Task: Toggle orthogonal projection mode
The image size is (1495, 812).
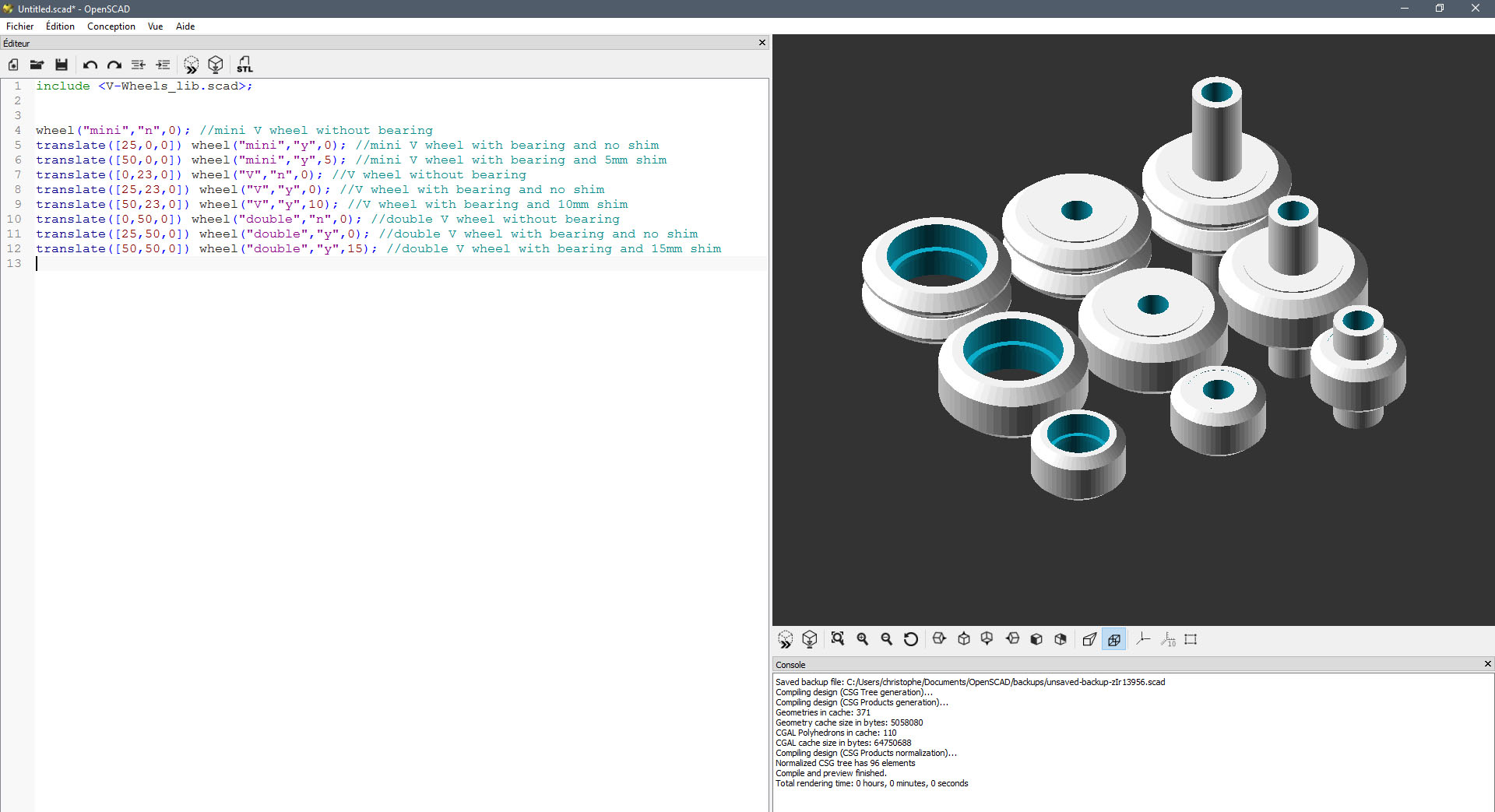Action: (x=1113, y=639)
